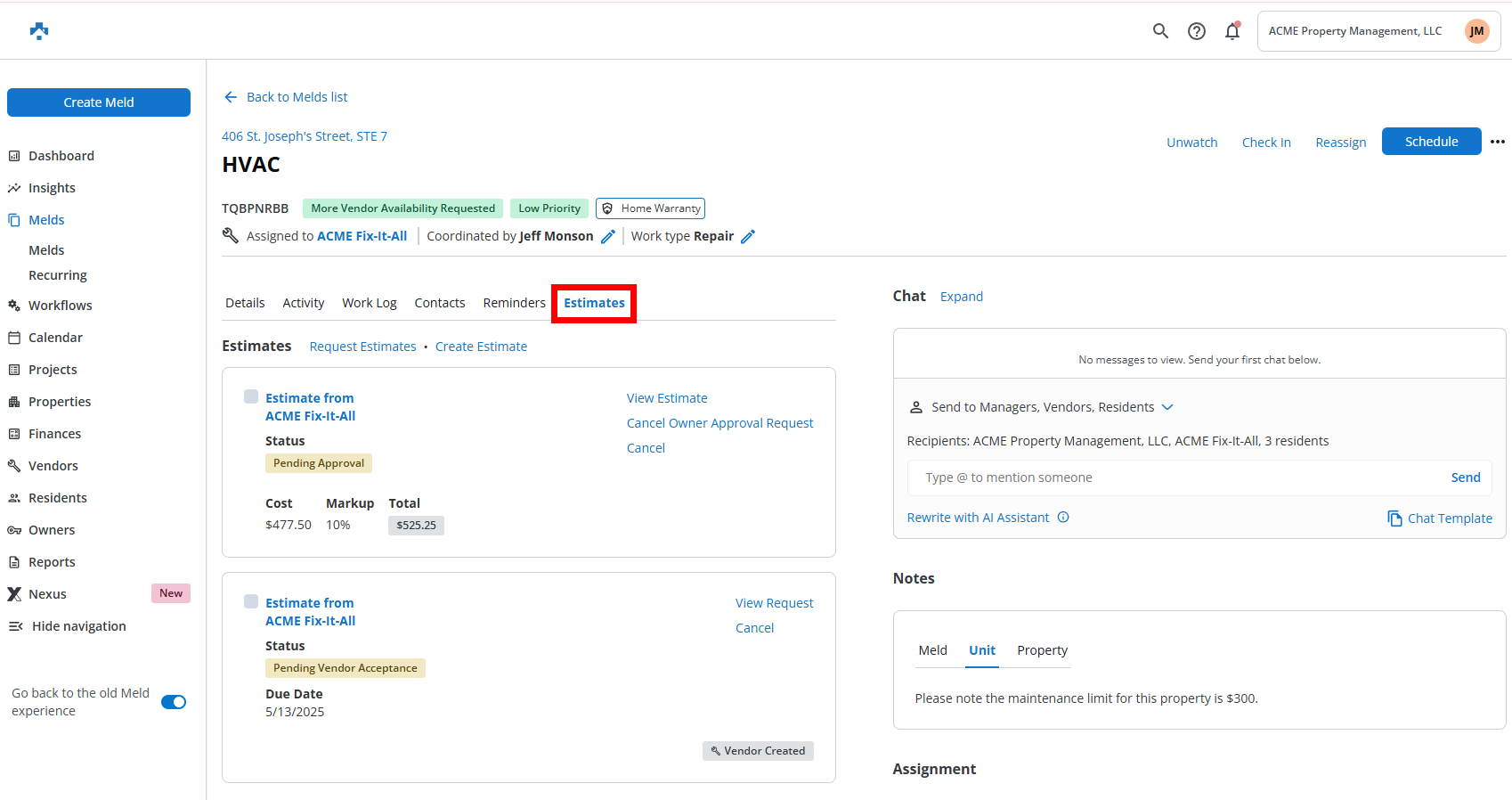Open the help question mark icon
The image size is (1512, 800).
coord(1197,31)
